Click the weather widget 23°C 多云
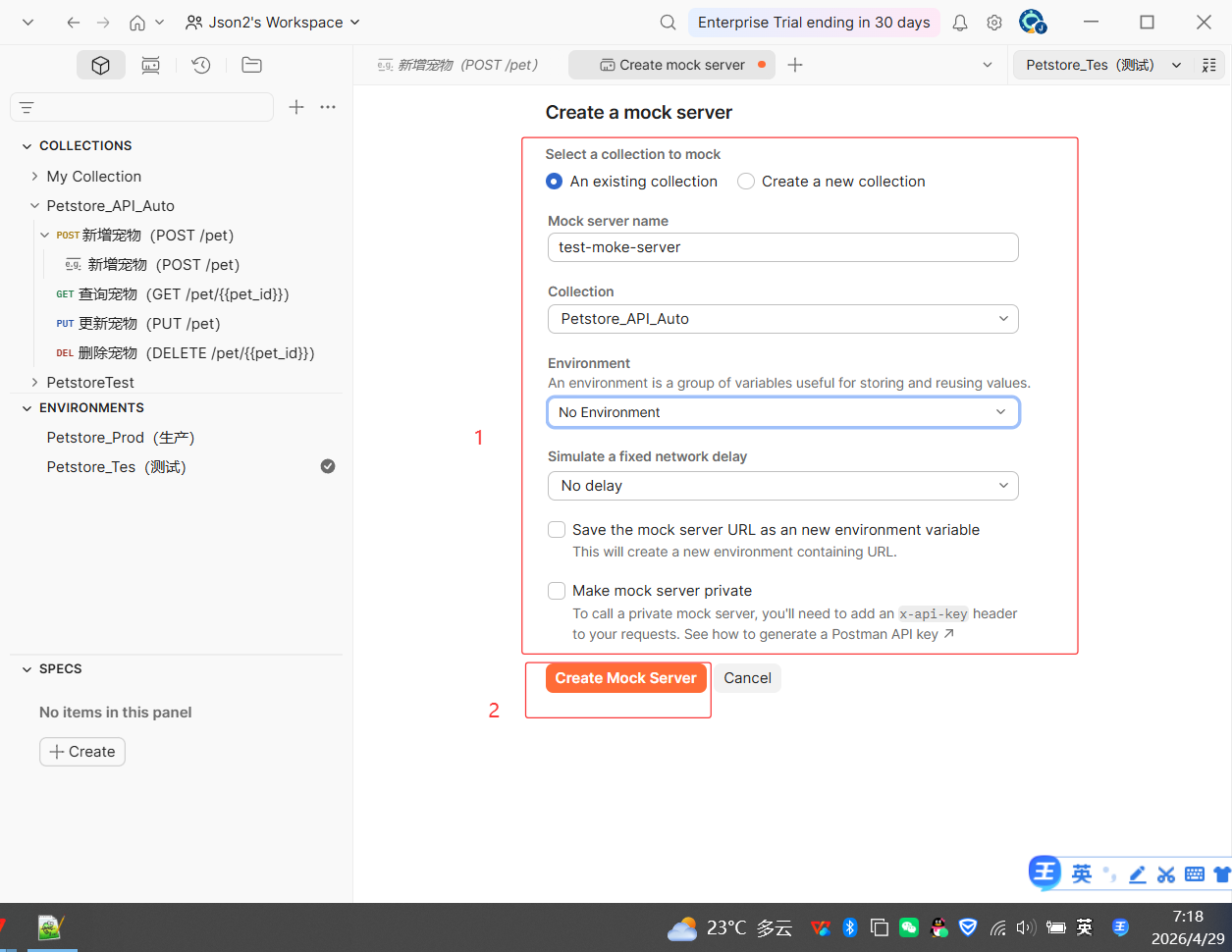Viewport: 1232px width, 952px height. point(729,927)
